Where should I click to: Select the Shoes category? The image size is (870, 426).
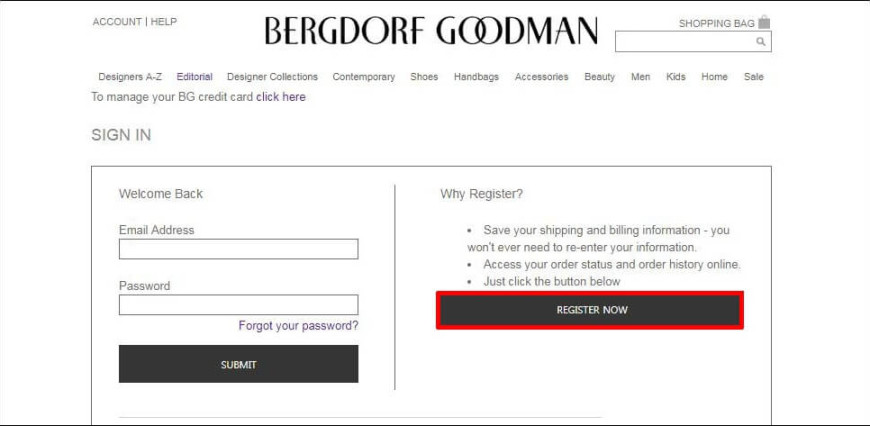click(424, 77)
